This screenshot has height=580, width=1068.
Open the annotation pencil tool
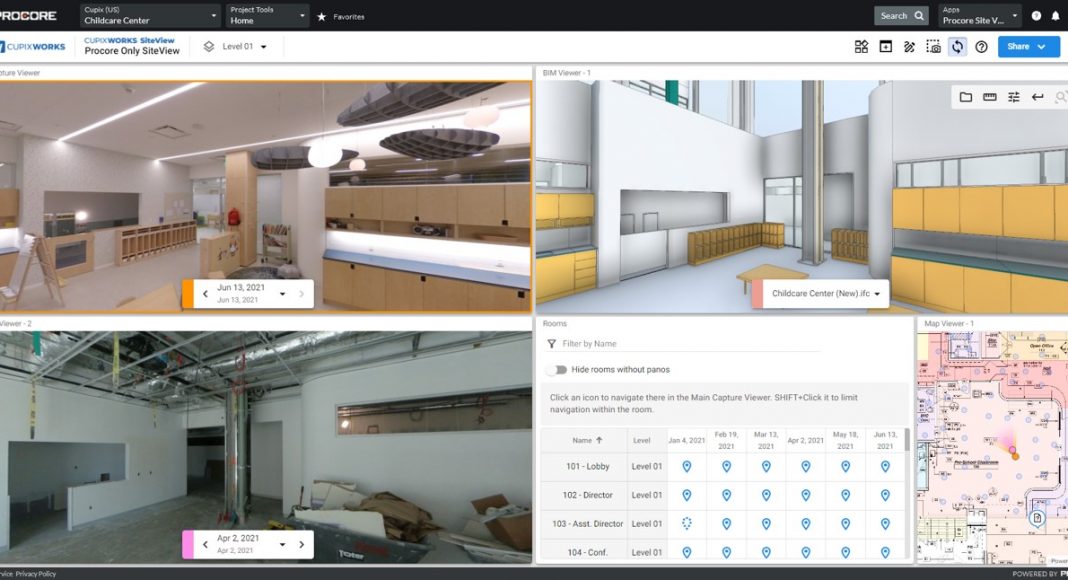(909, 47)
